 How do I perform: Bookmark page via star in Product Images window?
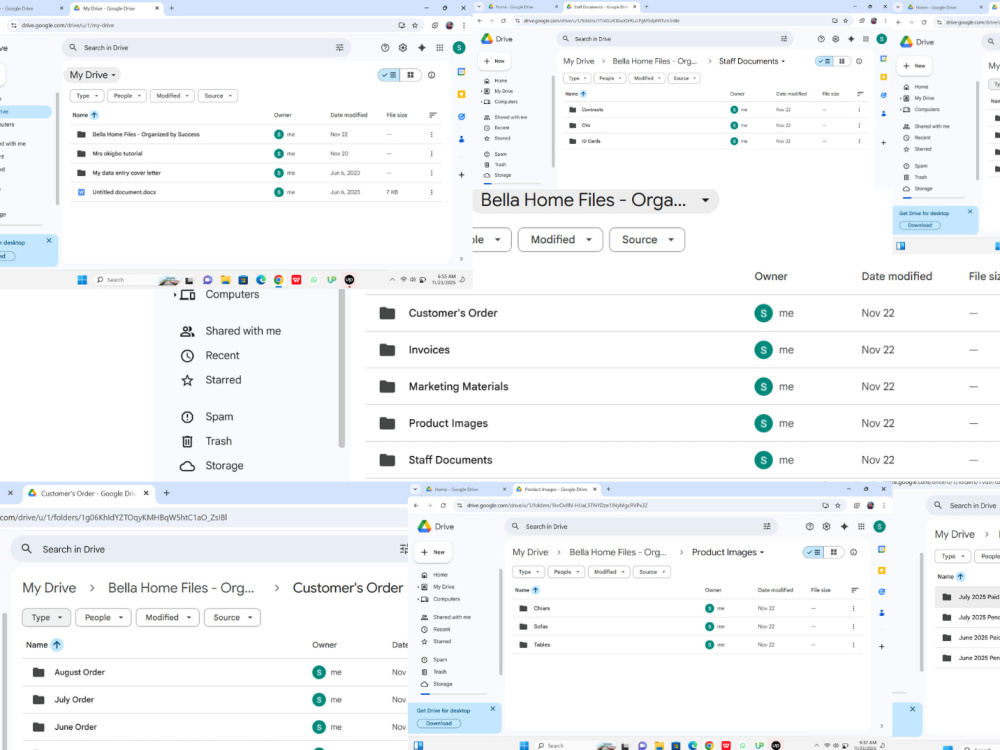(838, 505)
